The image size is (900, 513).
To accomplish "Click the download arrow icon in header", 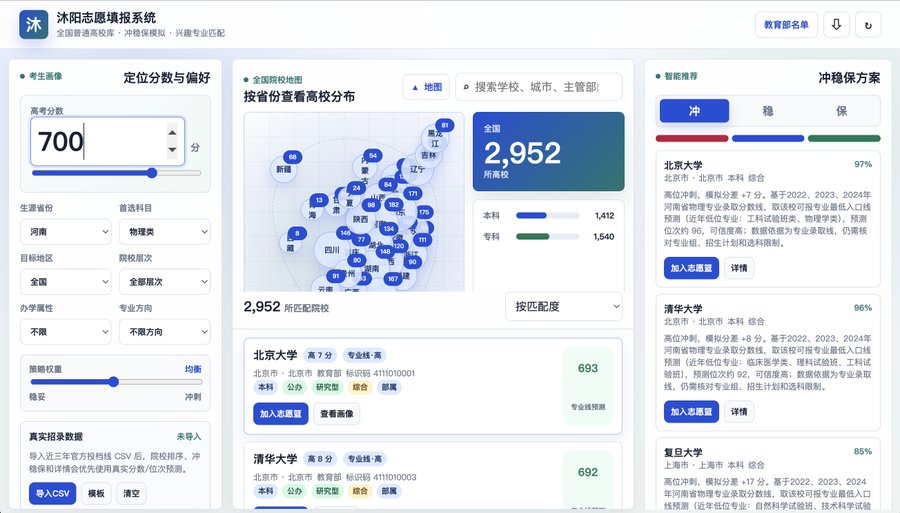I will click(x=836, y=25).
